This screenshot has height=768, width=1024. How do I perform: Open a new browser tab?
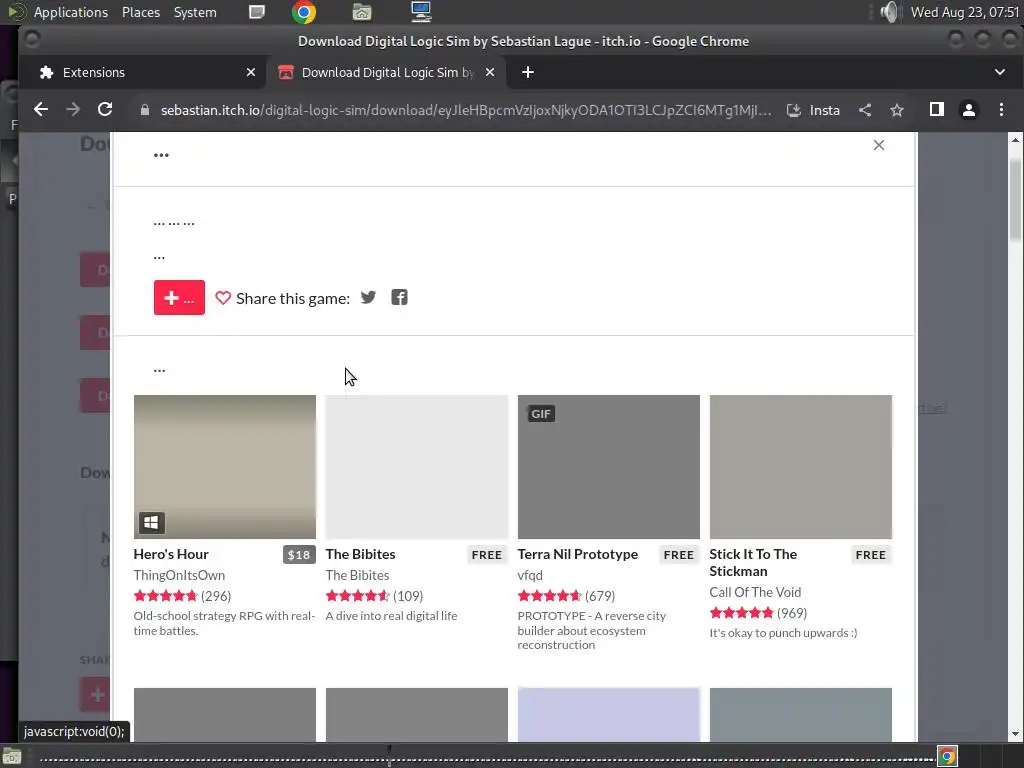528,72
